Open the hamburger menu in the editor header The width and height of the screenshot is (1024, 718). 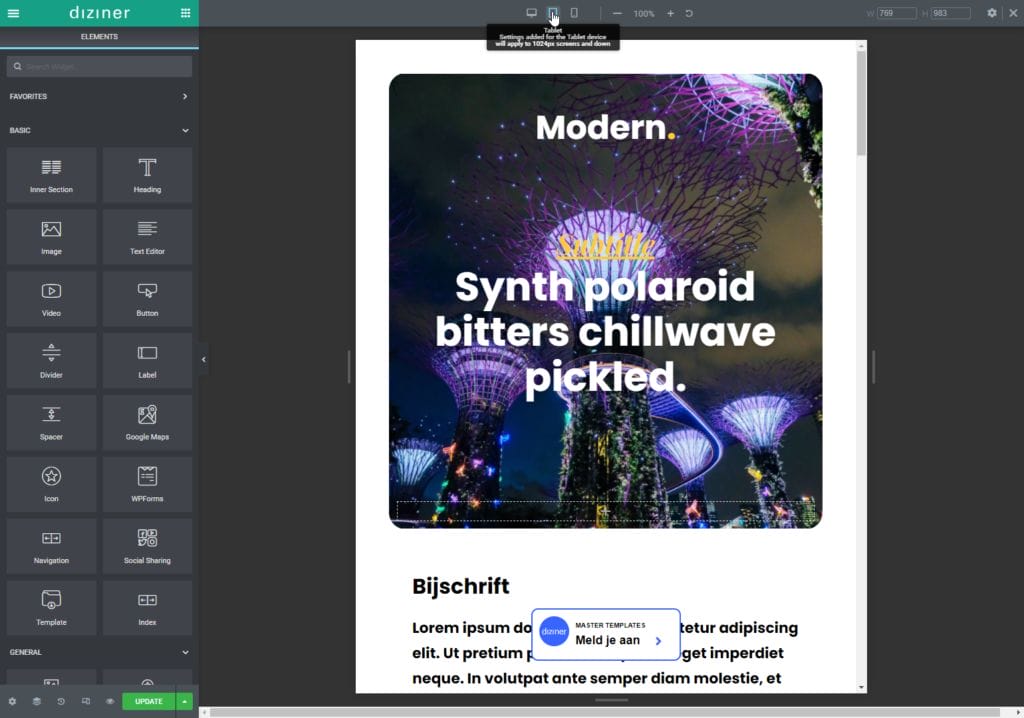point(13,13)
